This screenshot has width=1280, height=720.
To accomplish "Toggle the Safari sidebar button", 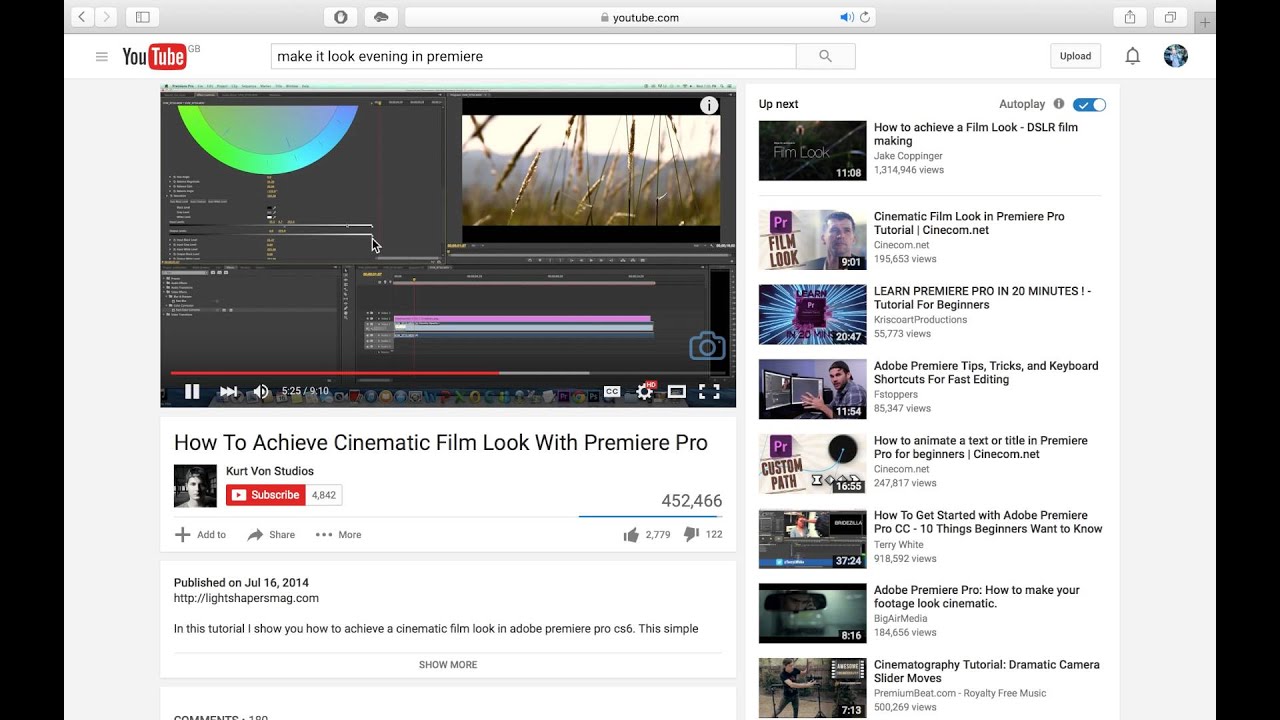I will (142, 17).
